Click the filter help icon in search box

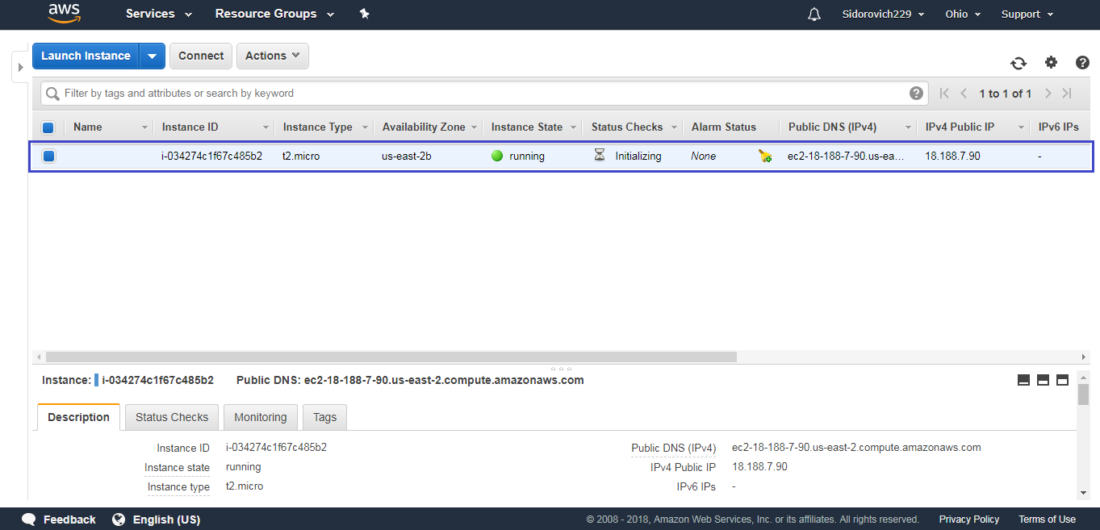point(916,93)
